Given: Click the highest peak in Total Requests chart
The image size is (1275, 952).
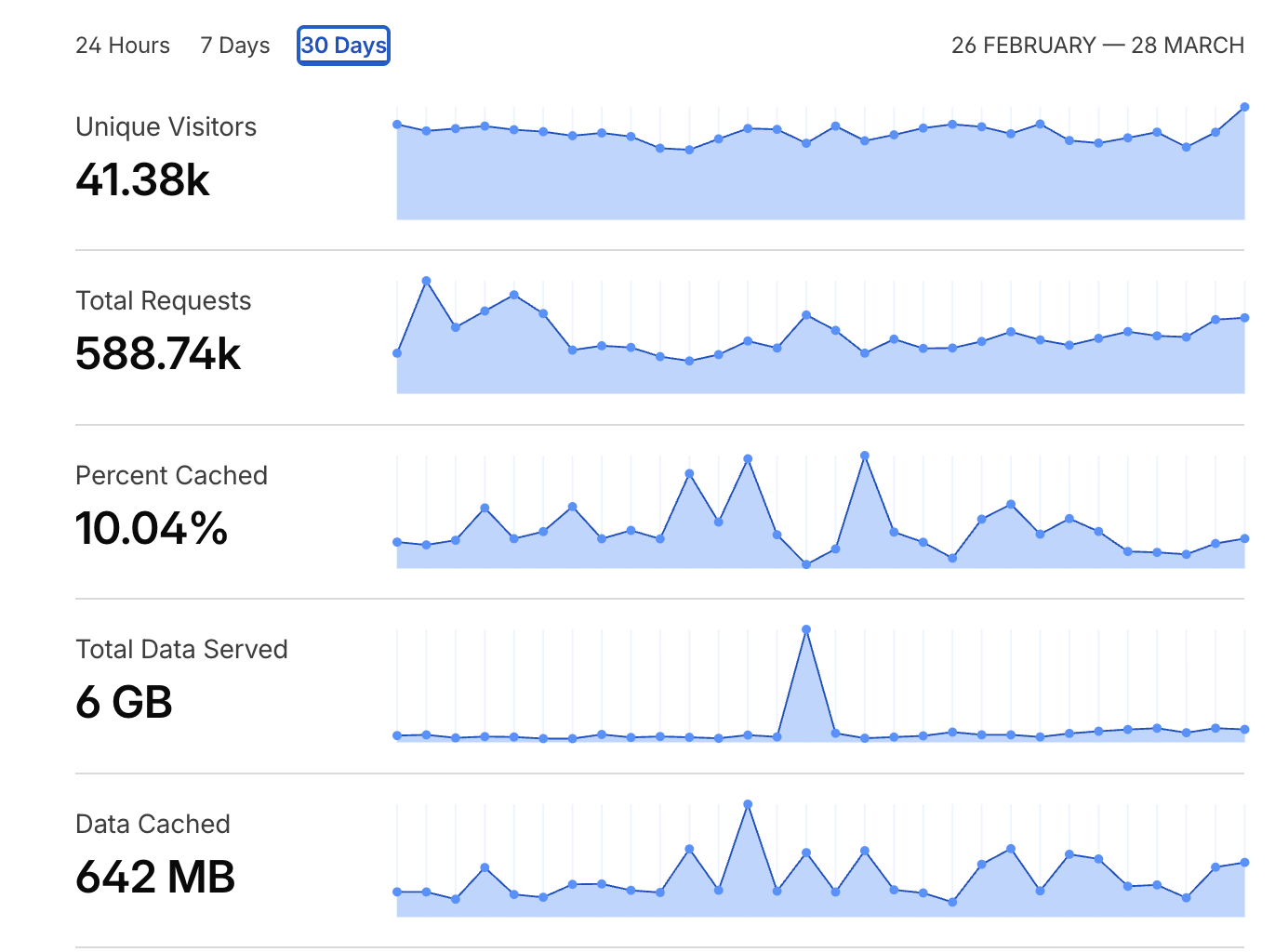Looking at the screenshot, I should 426,281.
